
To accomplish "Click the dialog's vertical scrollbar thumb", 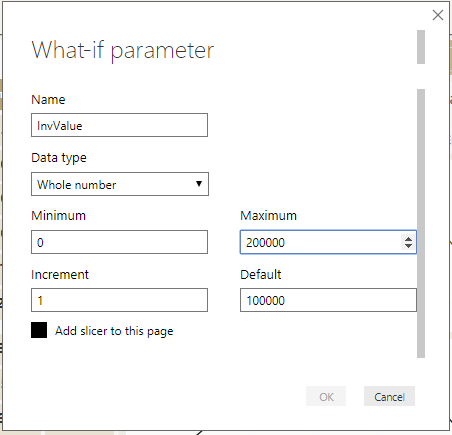I will point(421,223).
